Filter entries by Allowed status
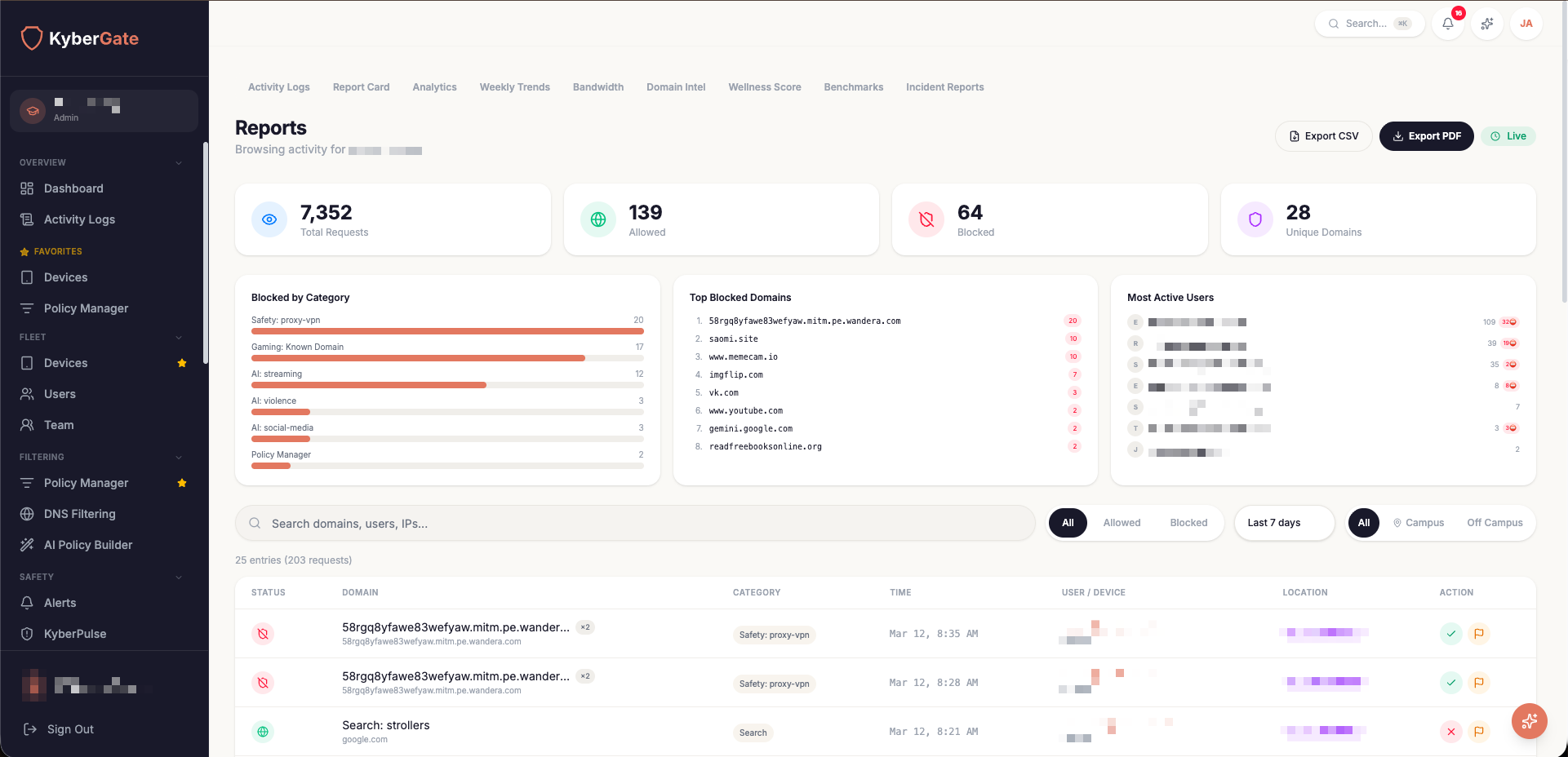This screenshot has height=757, width=1568. [x=1122, y=523]
